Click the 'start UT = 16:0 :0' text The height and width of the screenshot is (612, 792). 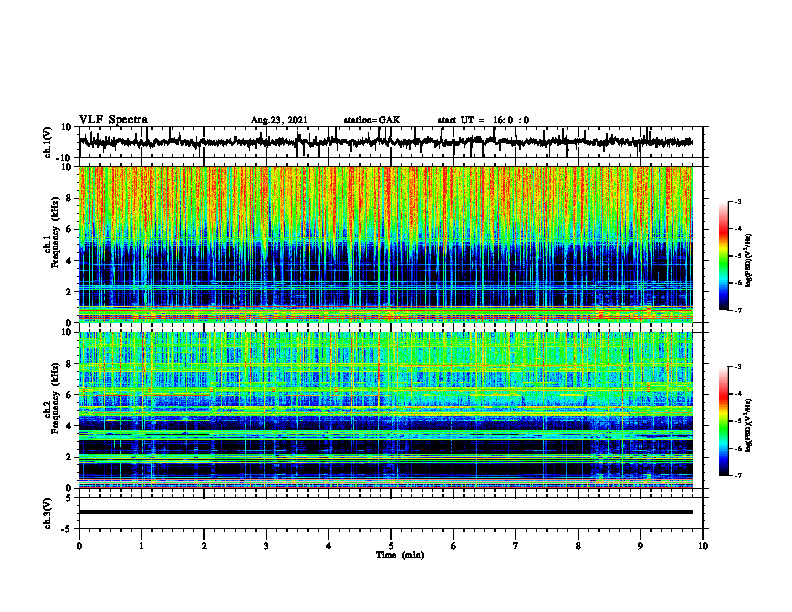[x=483, y=120]
